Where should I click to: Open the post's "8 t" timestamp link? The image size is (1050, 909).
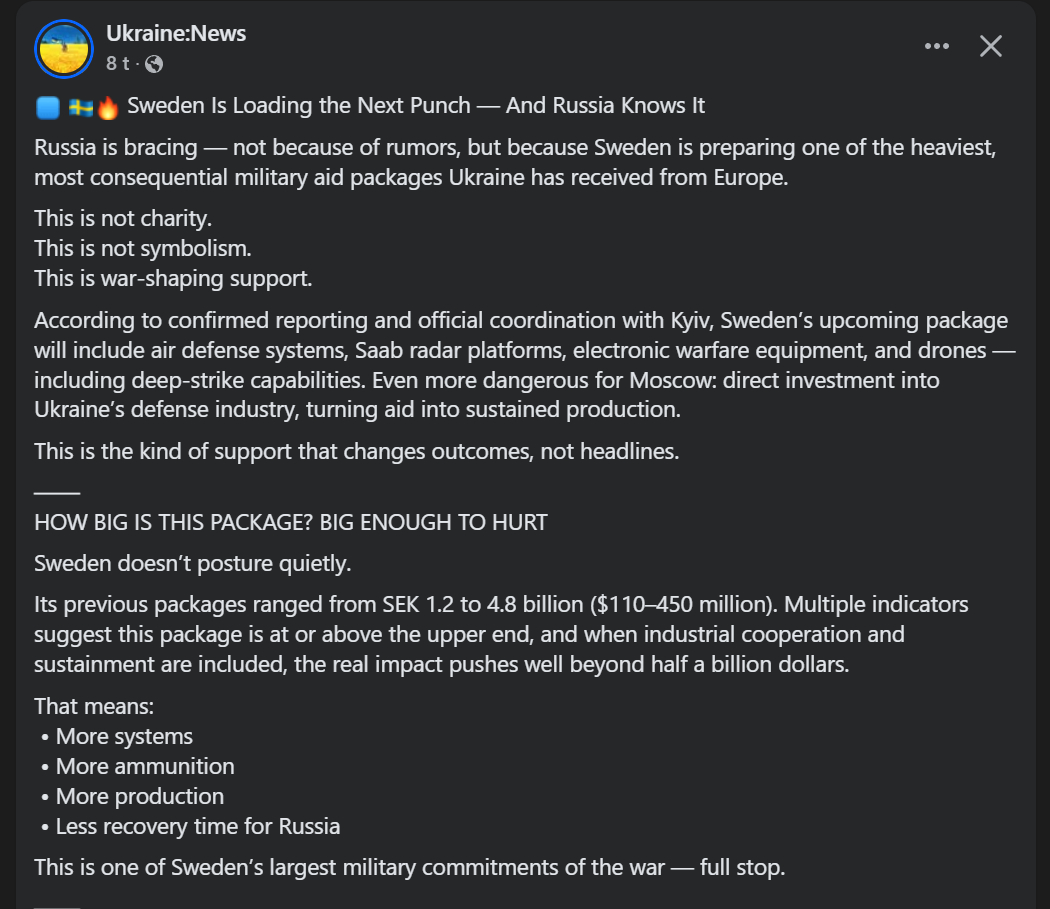(118, 64)
